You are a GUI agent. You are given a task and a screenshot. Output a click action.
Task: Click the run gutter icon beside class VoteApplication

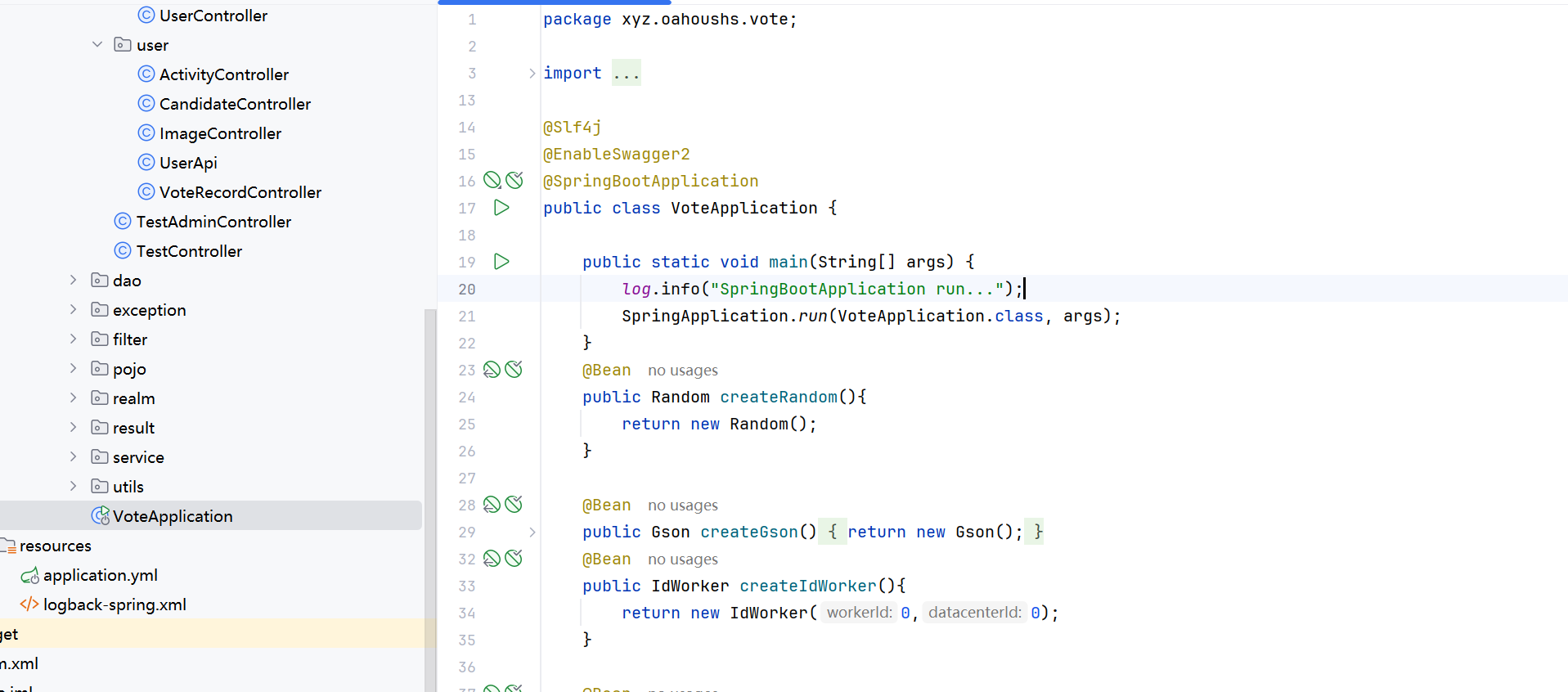[x=501, y=208]
